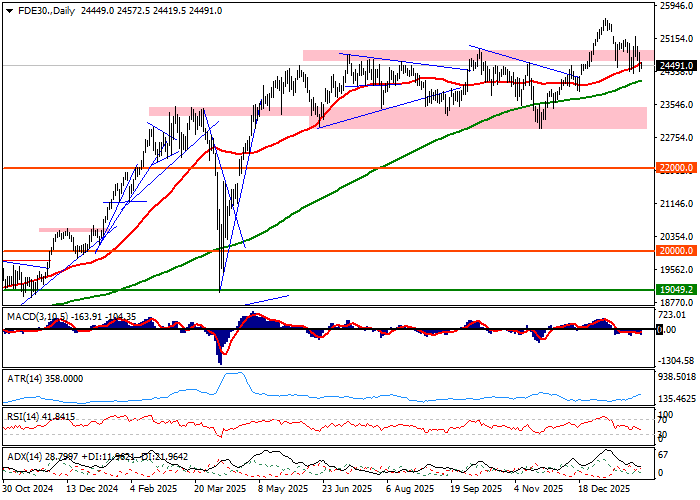The width and height of the screenshot is (700, 500).
Task: Click the orange 22000.0 price level label
Action: (x=677, y=168)
